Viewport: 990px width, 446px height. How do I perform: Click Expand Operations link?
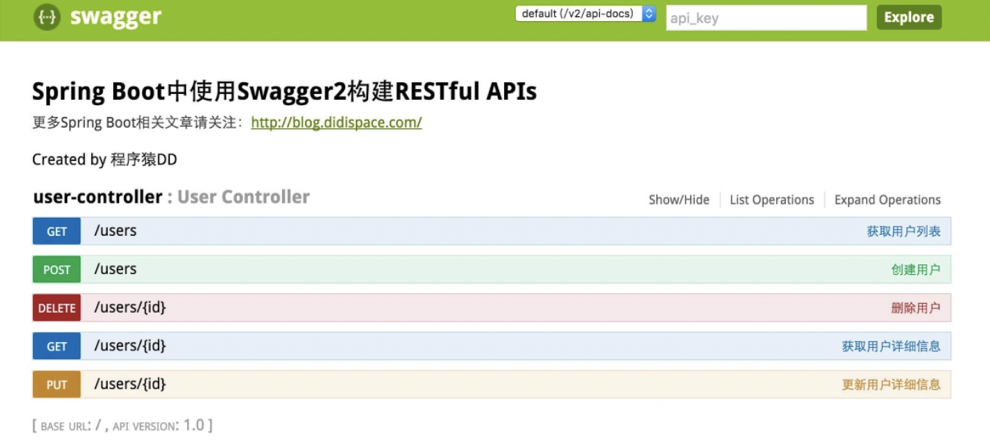point(887,200)
